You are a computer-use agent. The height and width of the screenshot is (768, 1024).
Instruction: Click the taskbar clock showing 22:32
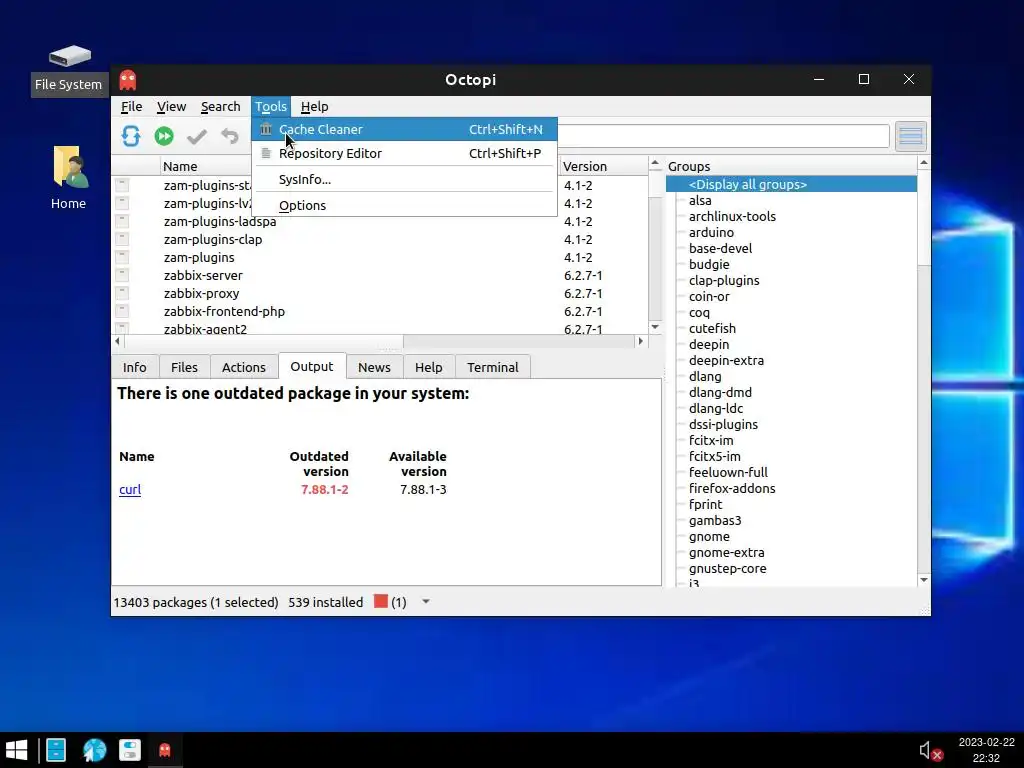tap(986, 750)
